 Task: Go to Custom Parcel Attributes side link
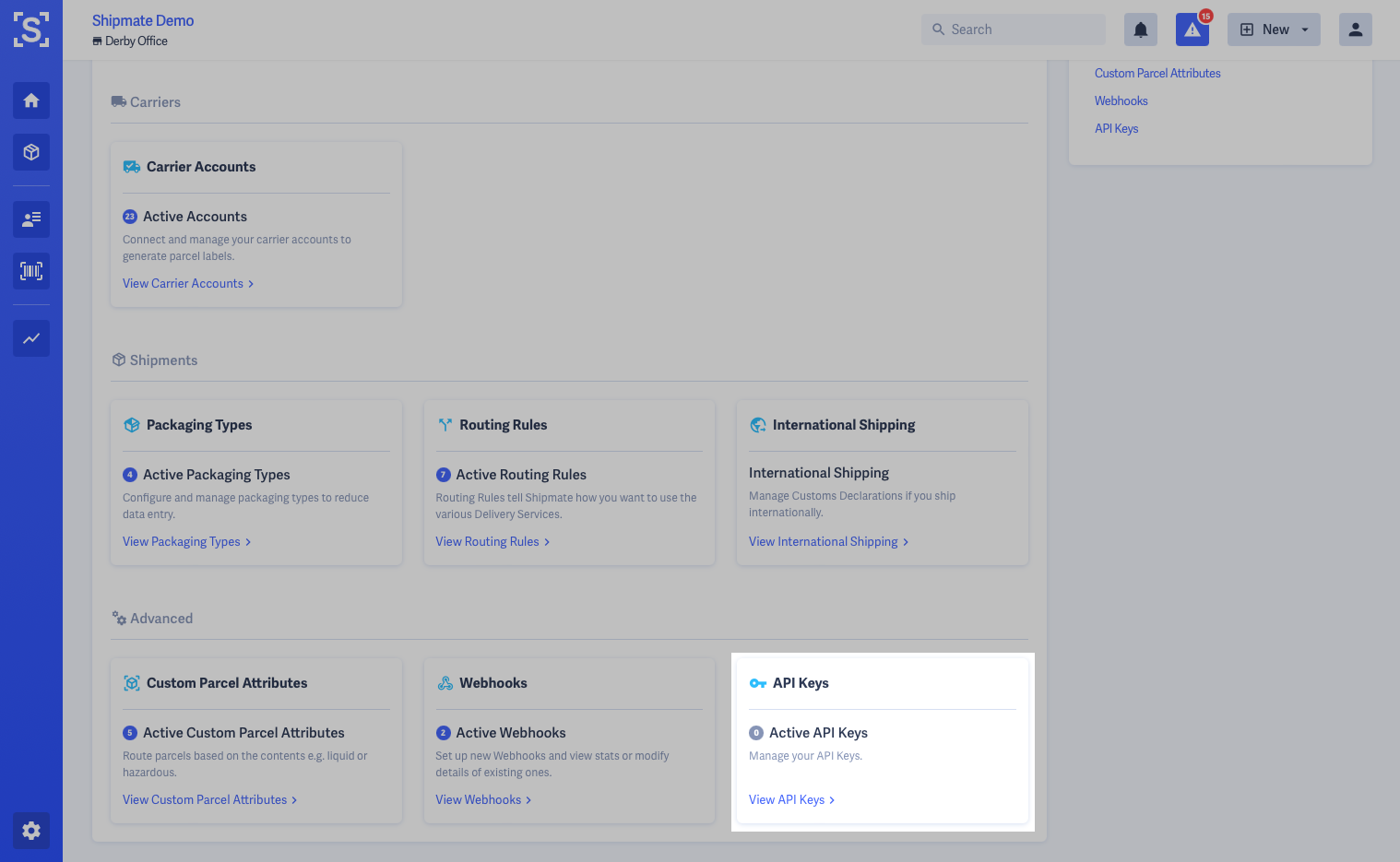(x=1157, y=74)
